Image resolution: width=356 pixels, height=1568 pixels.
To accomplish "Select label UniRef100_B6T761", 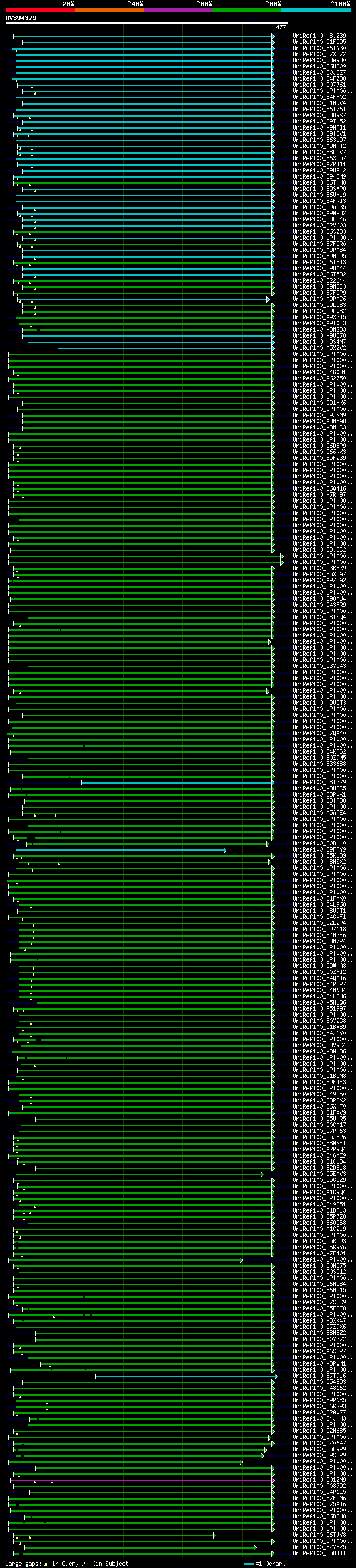I will (319, 110).
